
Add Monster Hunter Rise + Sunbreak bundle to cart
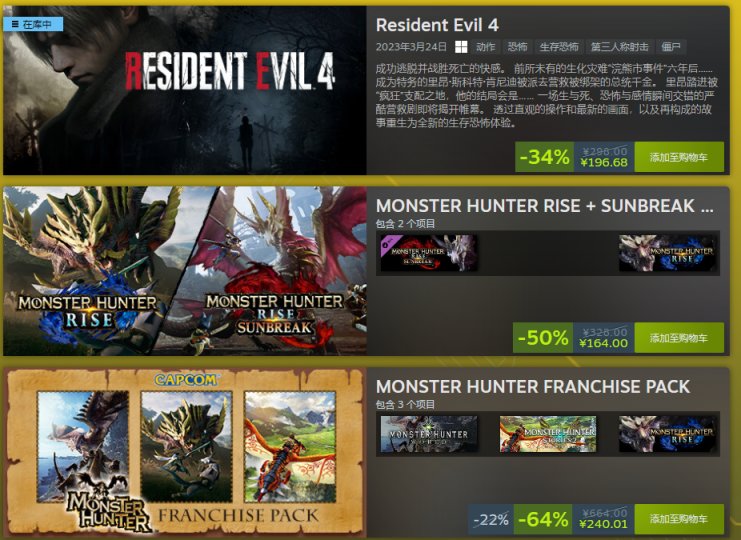(679, 338)
